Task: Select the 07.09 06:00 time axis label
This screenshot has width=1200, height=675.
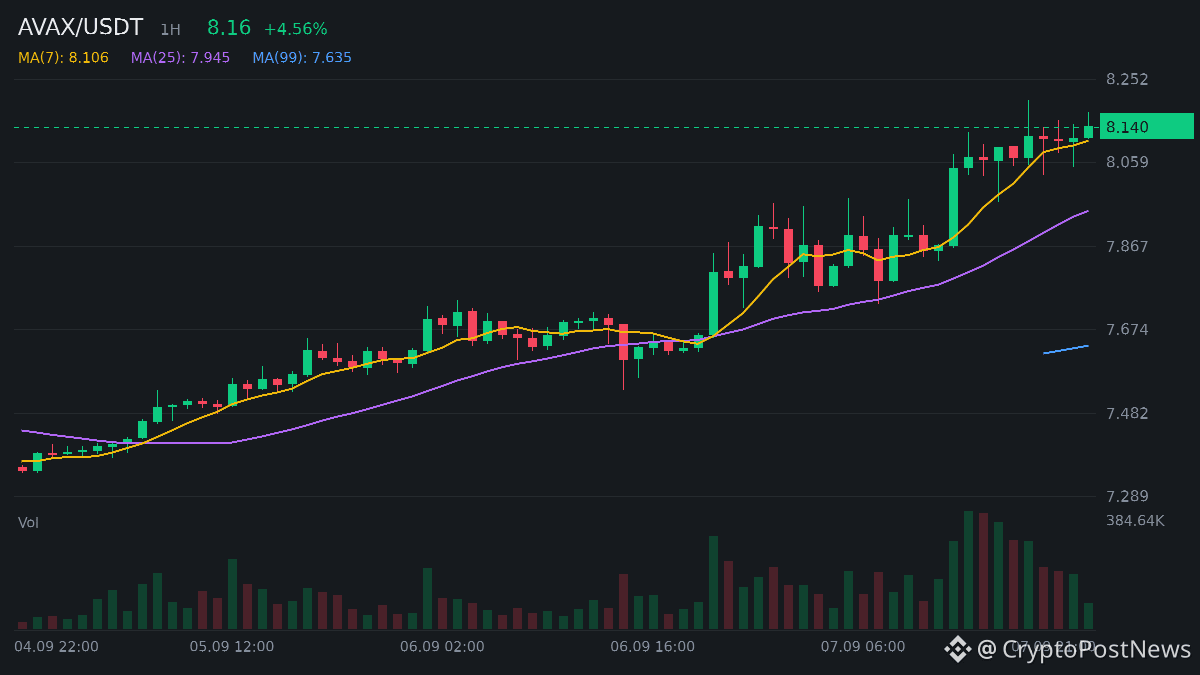Action: (x=863, y=647)
